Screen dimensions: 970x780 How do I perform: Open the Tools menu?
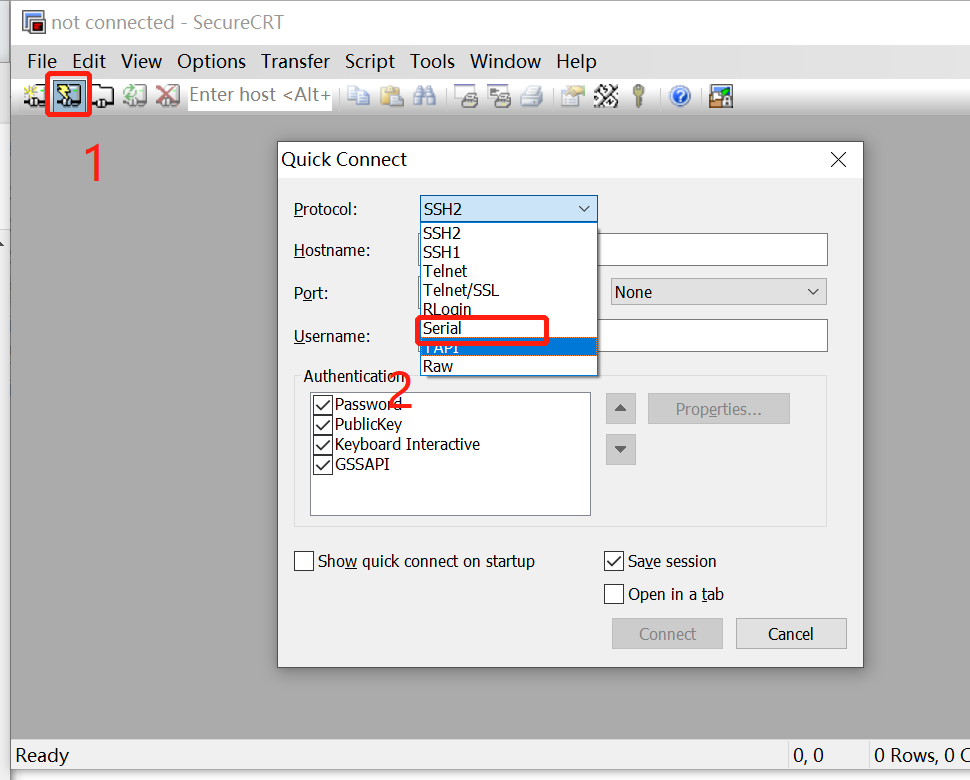coord(432,61)
